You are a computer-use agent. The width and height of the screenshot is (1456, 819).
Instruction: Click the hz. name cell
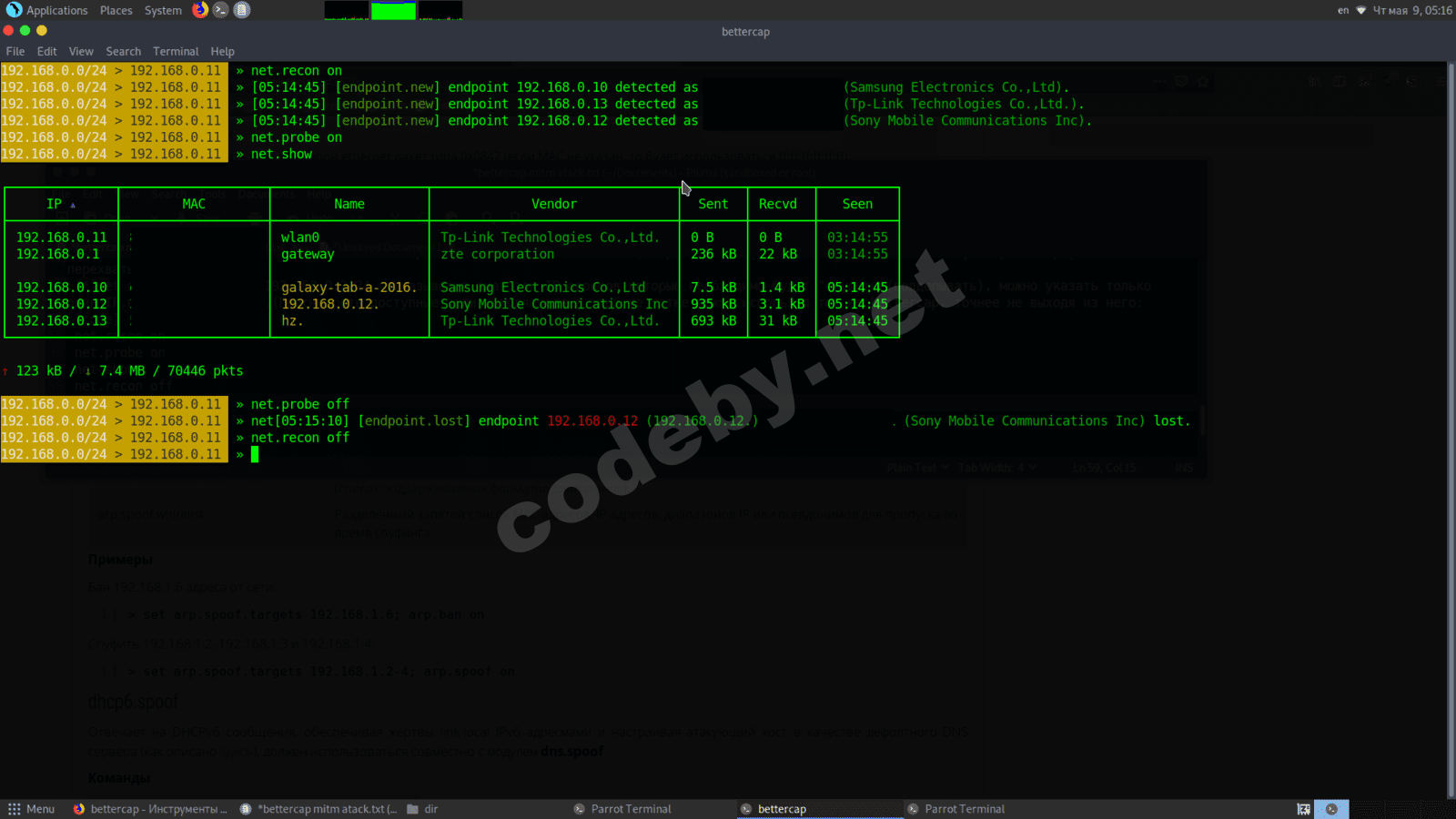[292, 321]
